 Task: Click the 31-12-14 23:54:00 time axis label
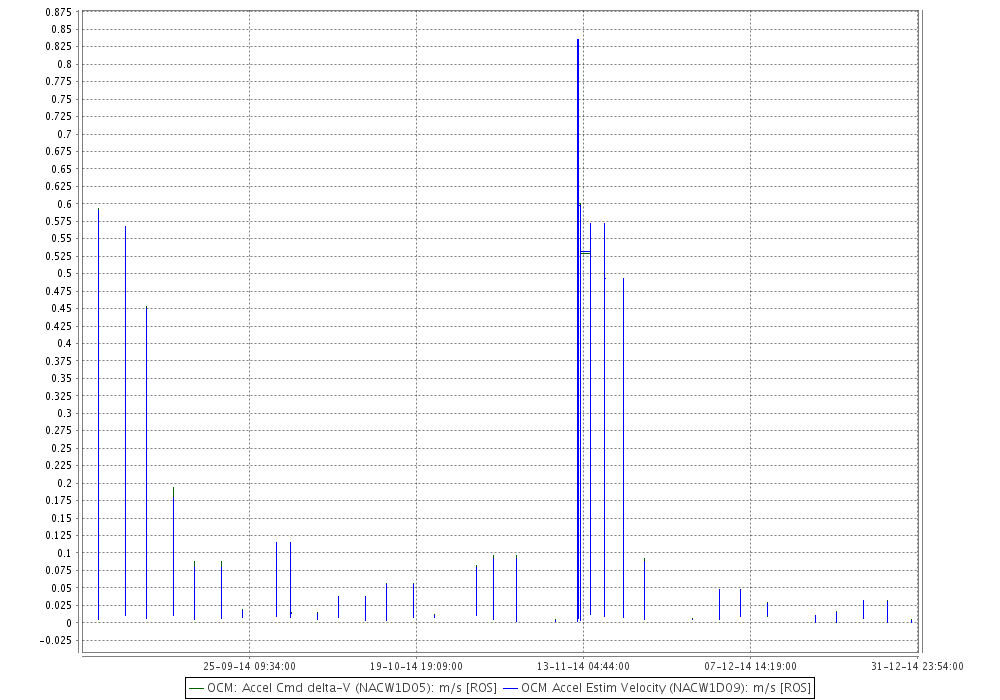[x=917, y=666]
